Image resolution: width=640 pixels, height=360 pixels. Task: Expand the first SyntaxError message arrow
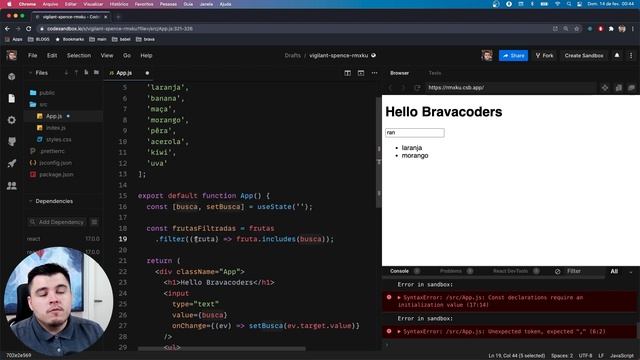click(399, 298)
